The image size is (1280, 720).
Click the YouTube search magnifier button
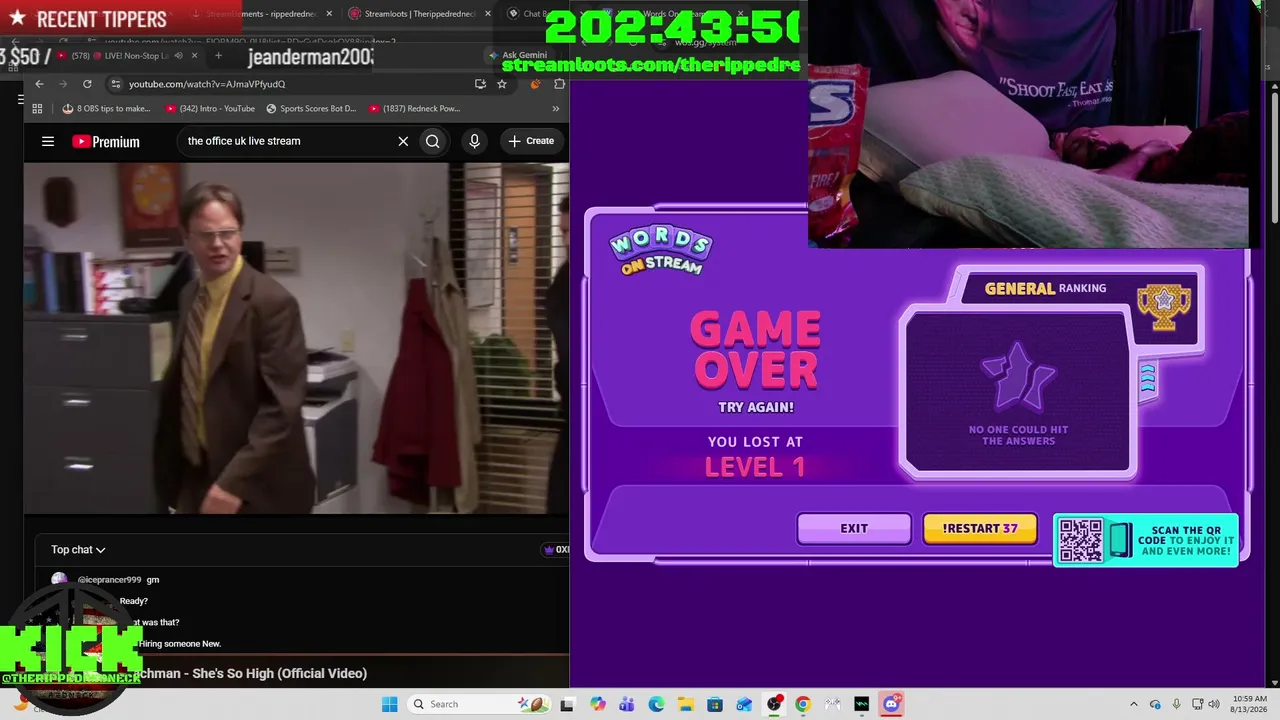[x=433, y=141]
